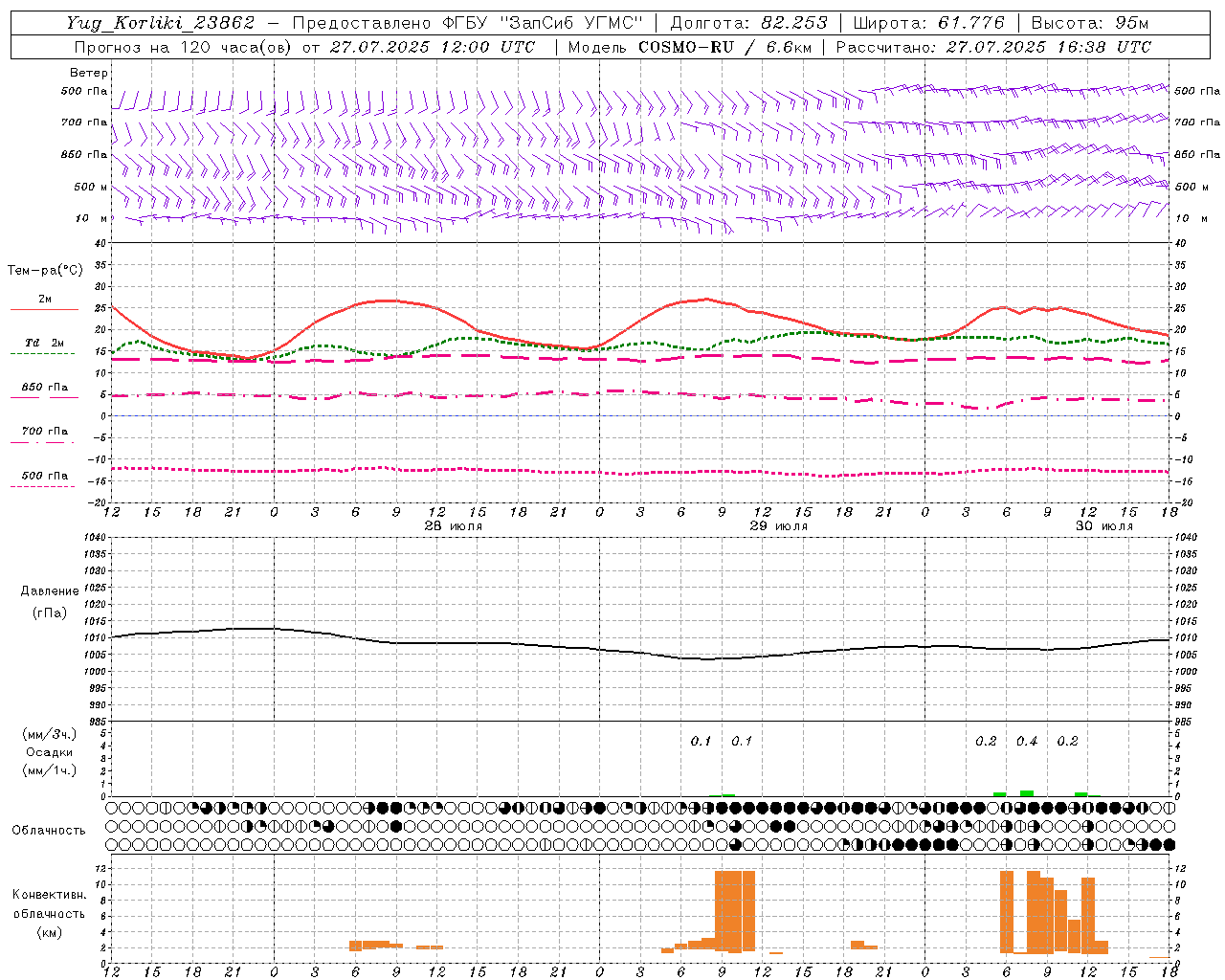The width and height of the screenshot is (1225, 980).
Task: Click the Конвективн. облачность label
Action: coord(49,903)
